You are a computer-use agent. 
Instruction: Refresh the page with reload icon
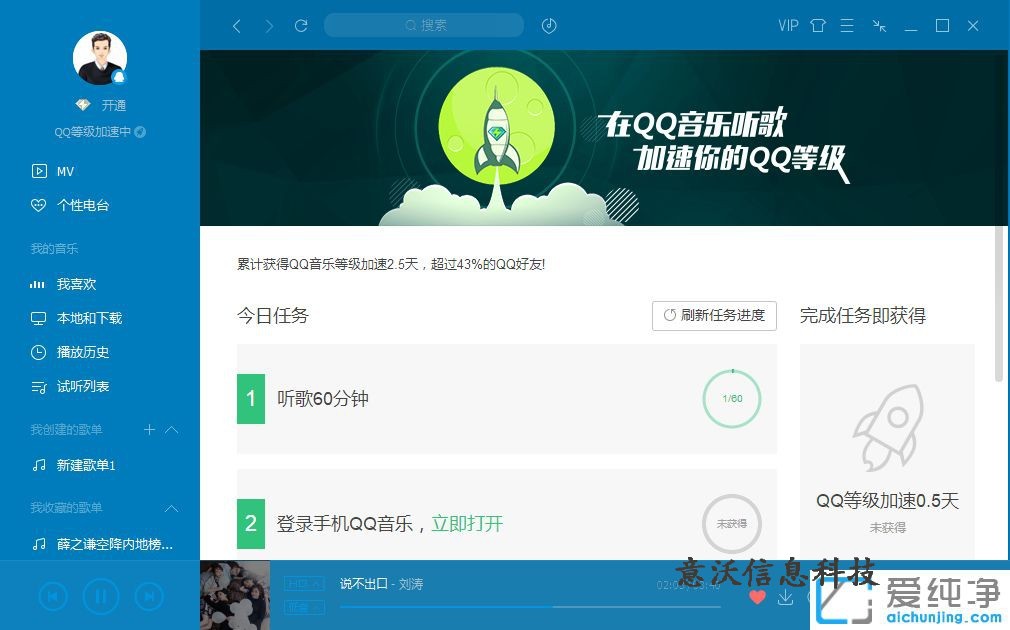click(301, 26)
